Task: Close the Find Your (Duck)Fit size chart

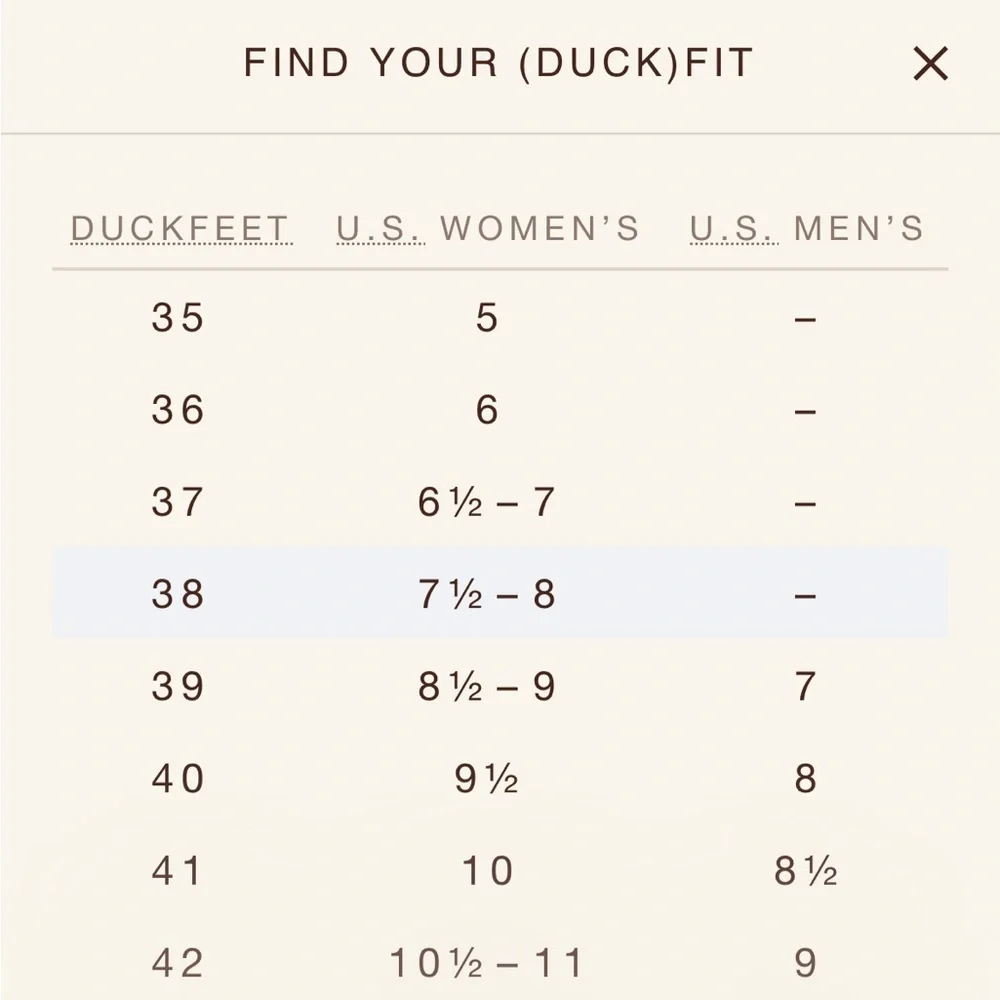Action: tap(930, 65)
